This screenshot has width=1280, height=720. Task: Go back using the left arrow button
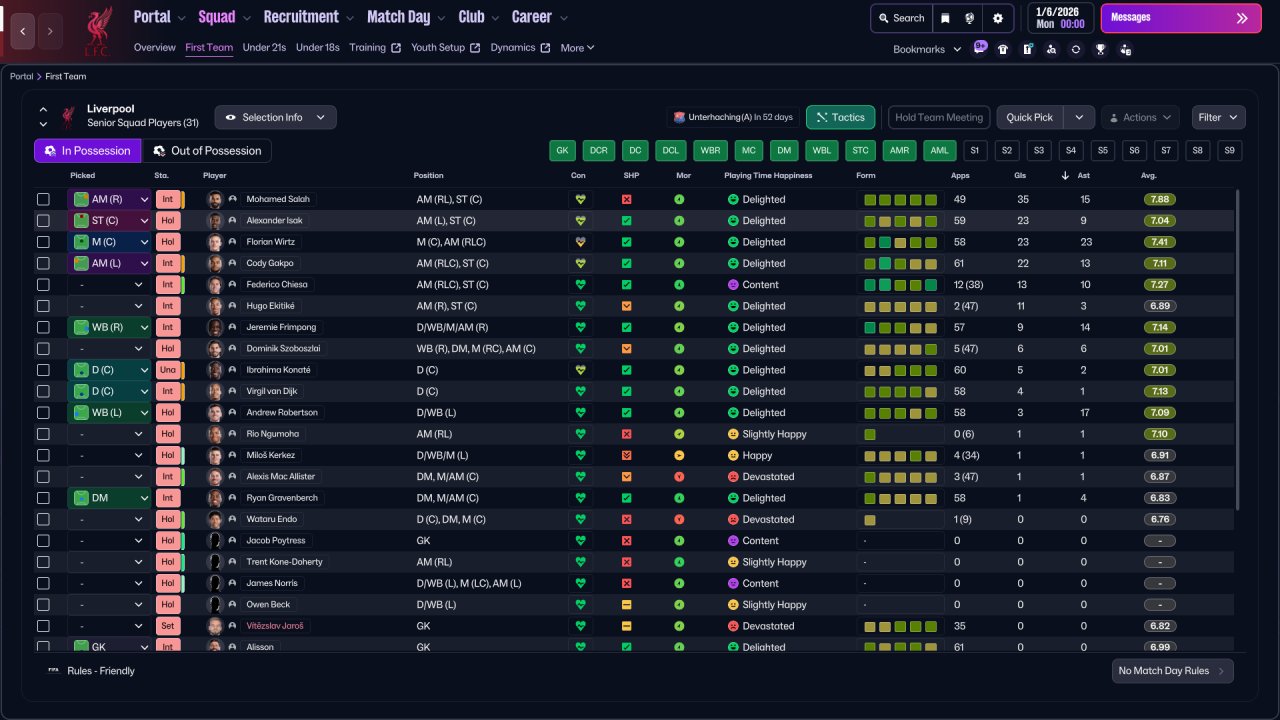23,31
